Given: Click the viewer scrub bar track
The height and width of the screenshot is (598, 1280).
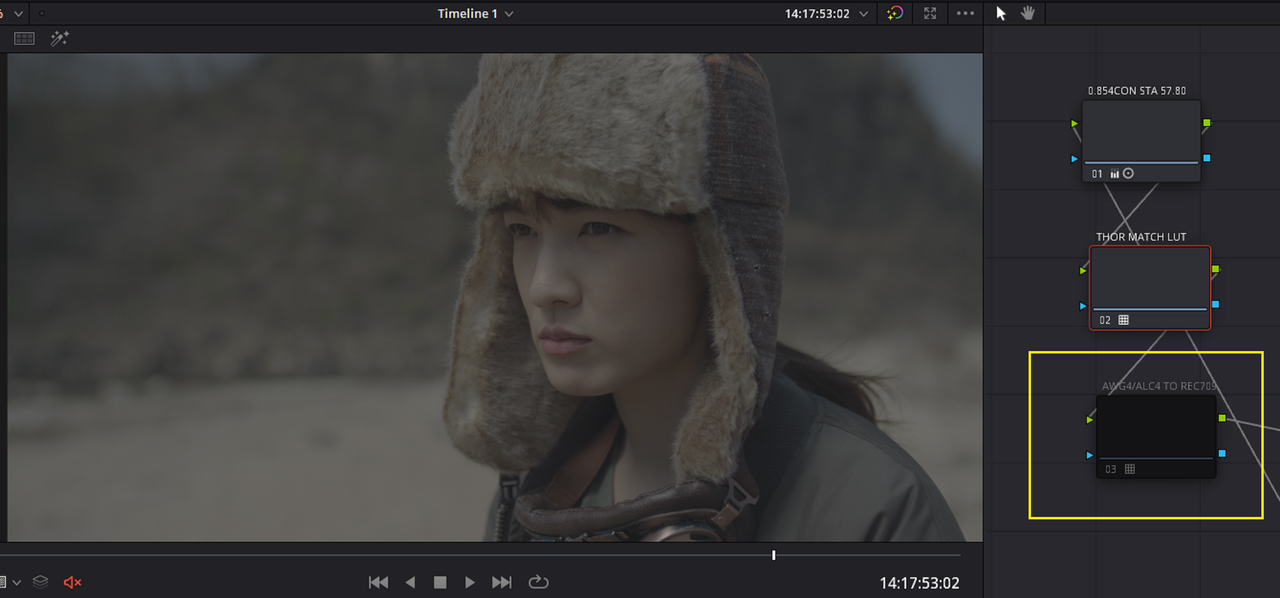Looking at the screenshot, I should click(480, 555).
